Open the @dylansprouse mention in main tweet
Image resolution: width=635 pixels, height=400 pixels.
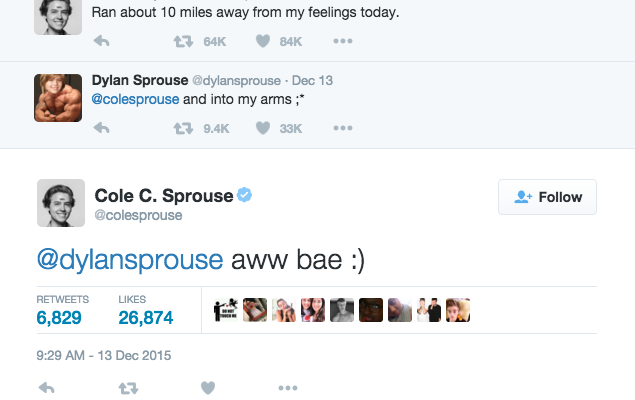coord(130,260)
